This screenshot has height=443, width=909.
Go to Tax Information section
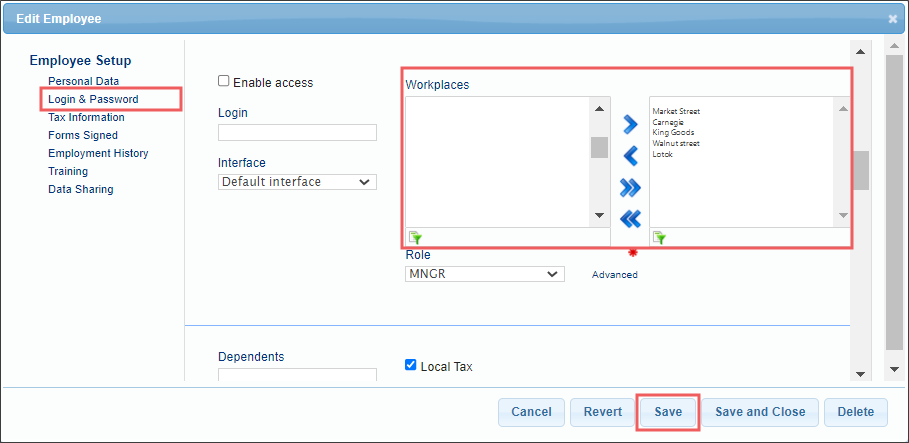pos(86,117)
